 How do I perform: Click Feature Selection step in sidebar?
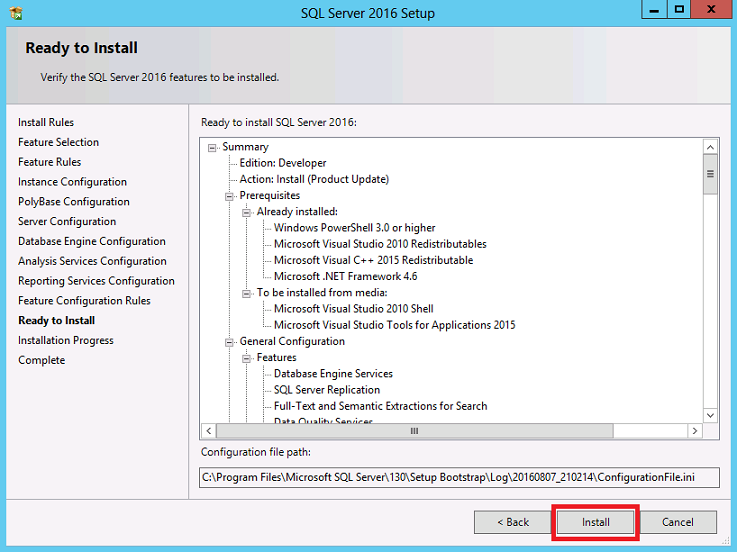58,142
